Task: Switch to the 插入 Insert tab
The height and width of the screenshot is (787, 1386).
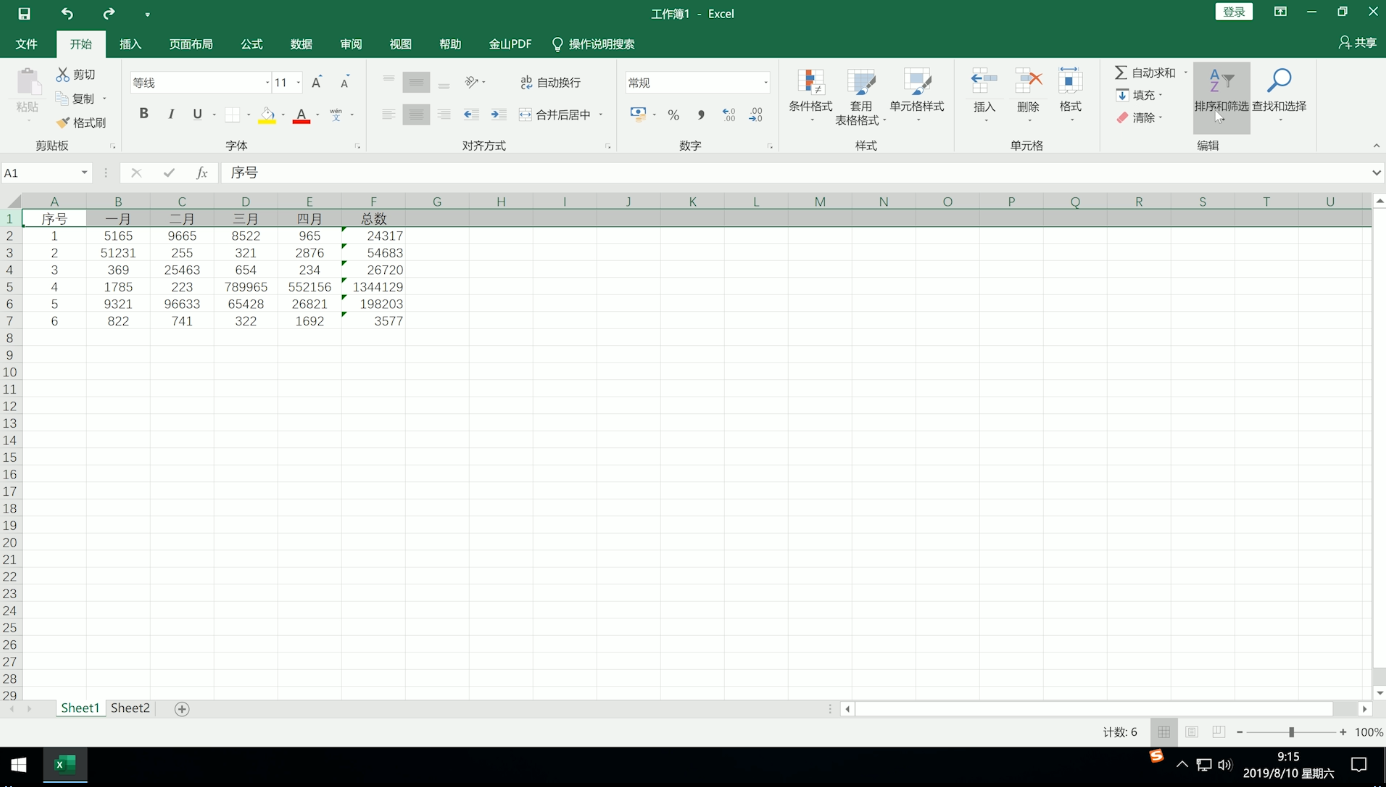Action: [x=130, y=44]
